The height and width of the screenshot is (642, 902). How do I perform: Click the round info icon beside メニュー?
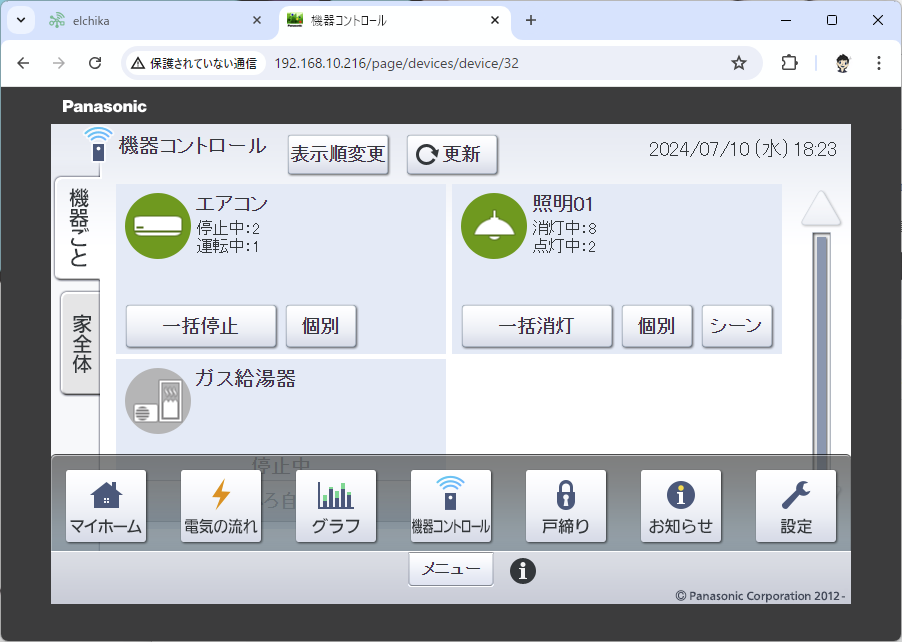pyautogui.click(x=523, y=570)
